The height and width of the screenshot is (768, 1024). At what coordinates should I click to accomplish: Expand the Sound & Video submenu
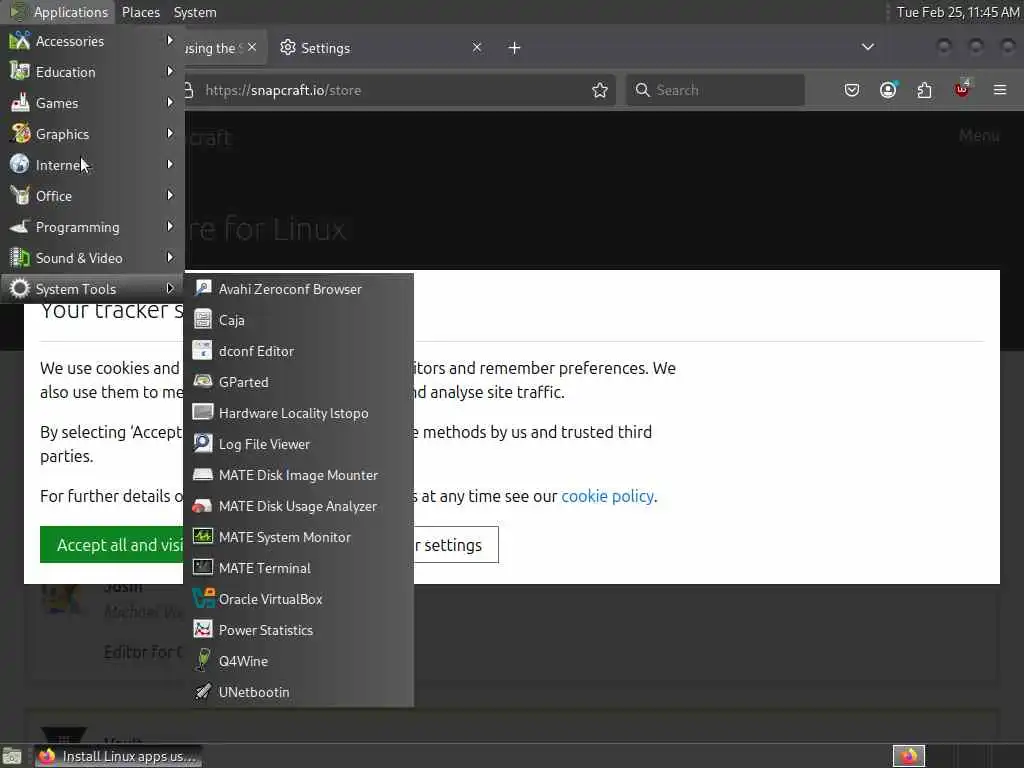click(x=92, y=258)
